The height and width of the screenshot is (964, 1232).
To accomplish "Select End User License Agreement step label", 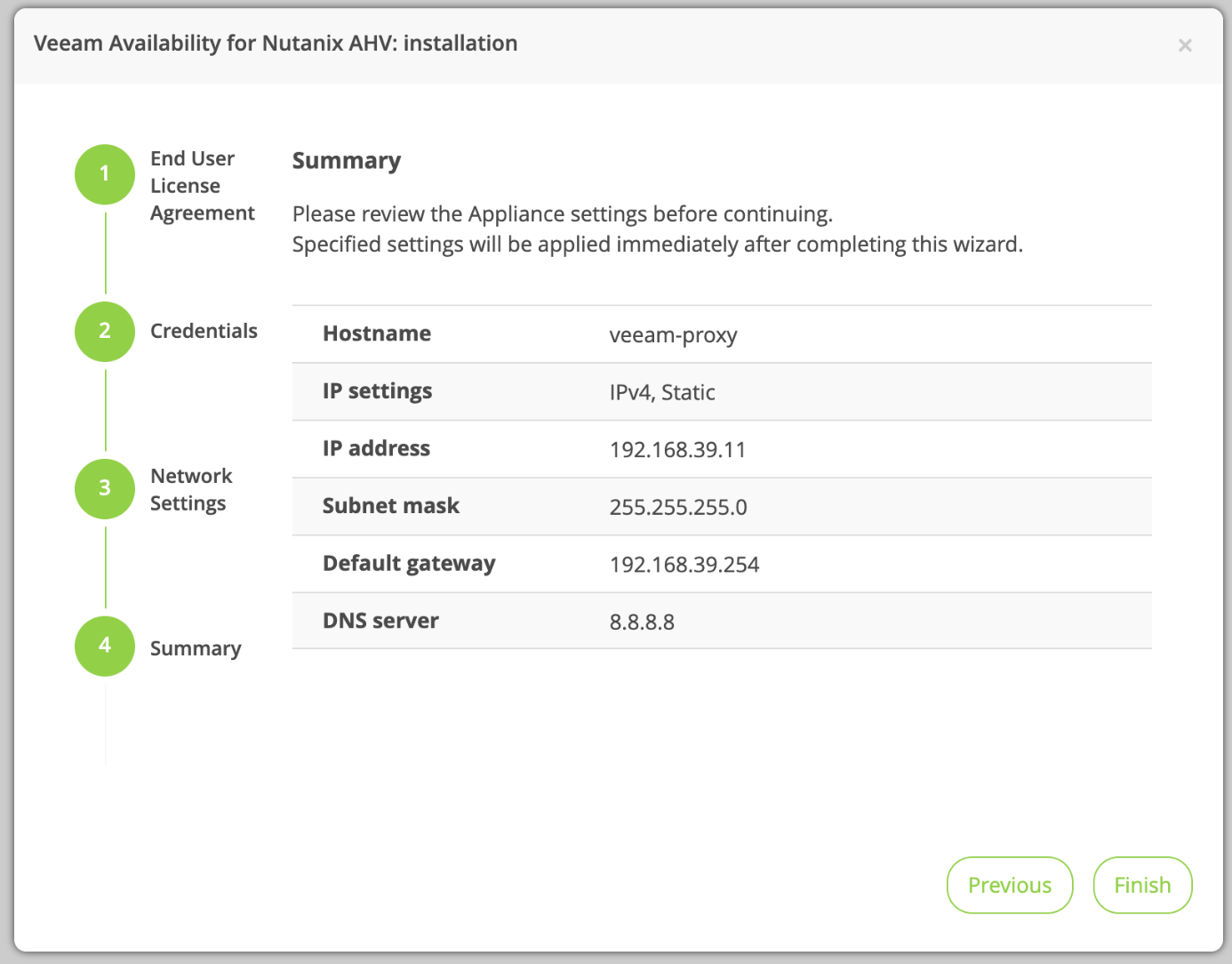I will pos(202,186).
